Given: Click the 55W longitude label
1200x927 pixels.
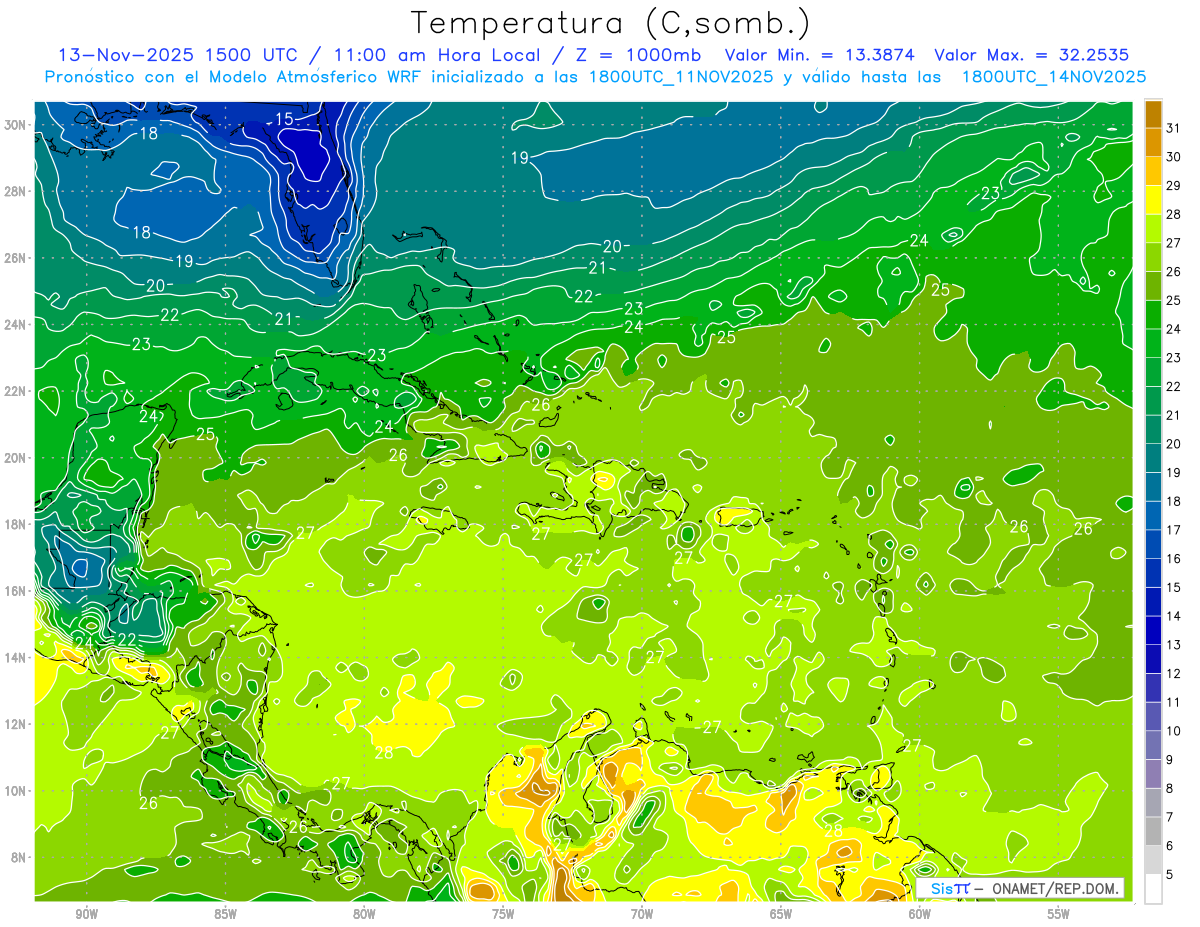Looking at the screenshot, I should pyautogui.click(x=1059, y=914).
